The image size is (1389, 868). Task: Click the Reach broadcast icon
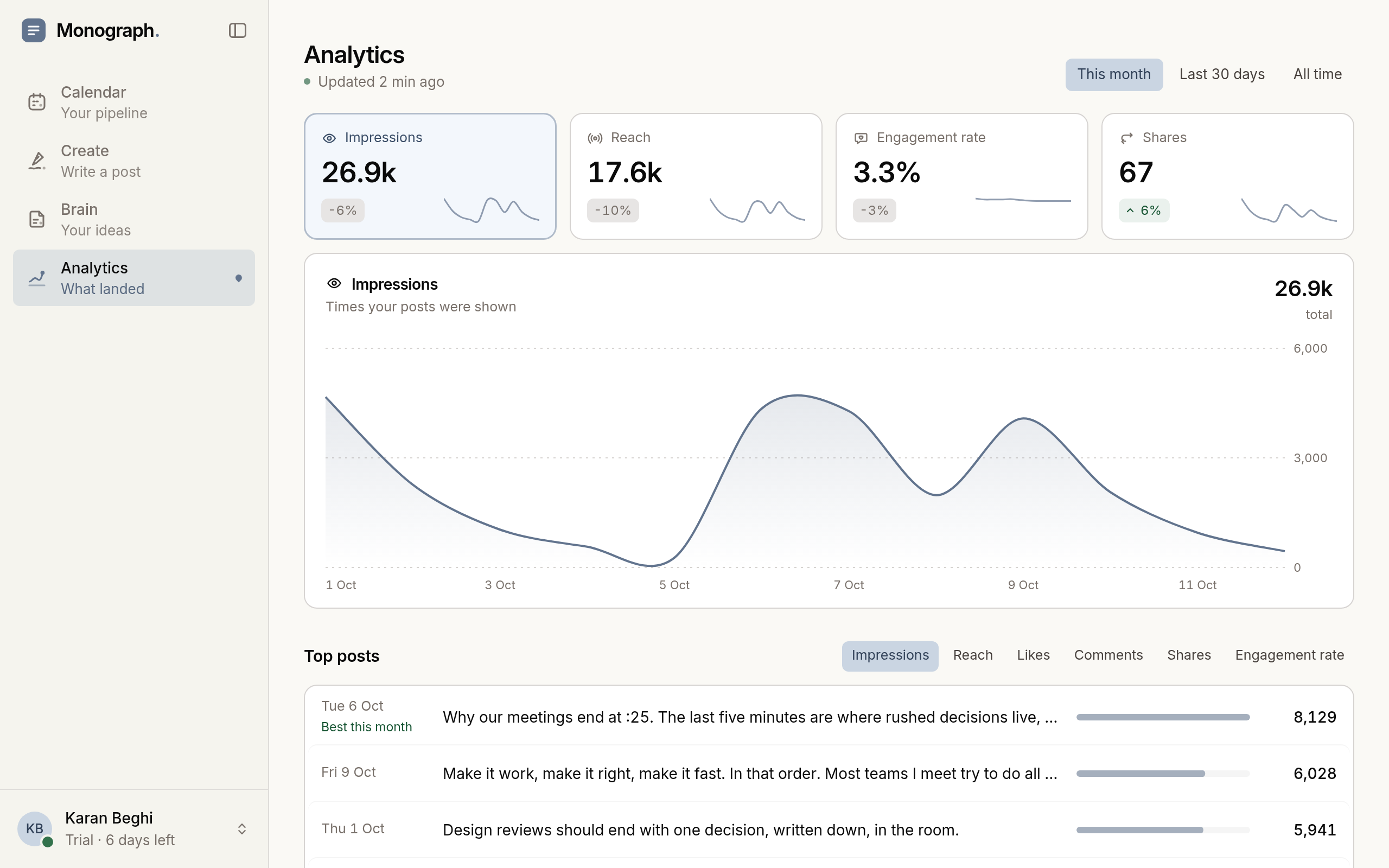[x=595, y=138]
